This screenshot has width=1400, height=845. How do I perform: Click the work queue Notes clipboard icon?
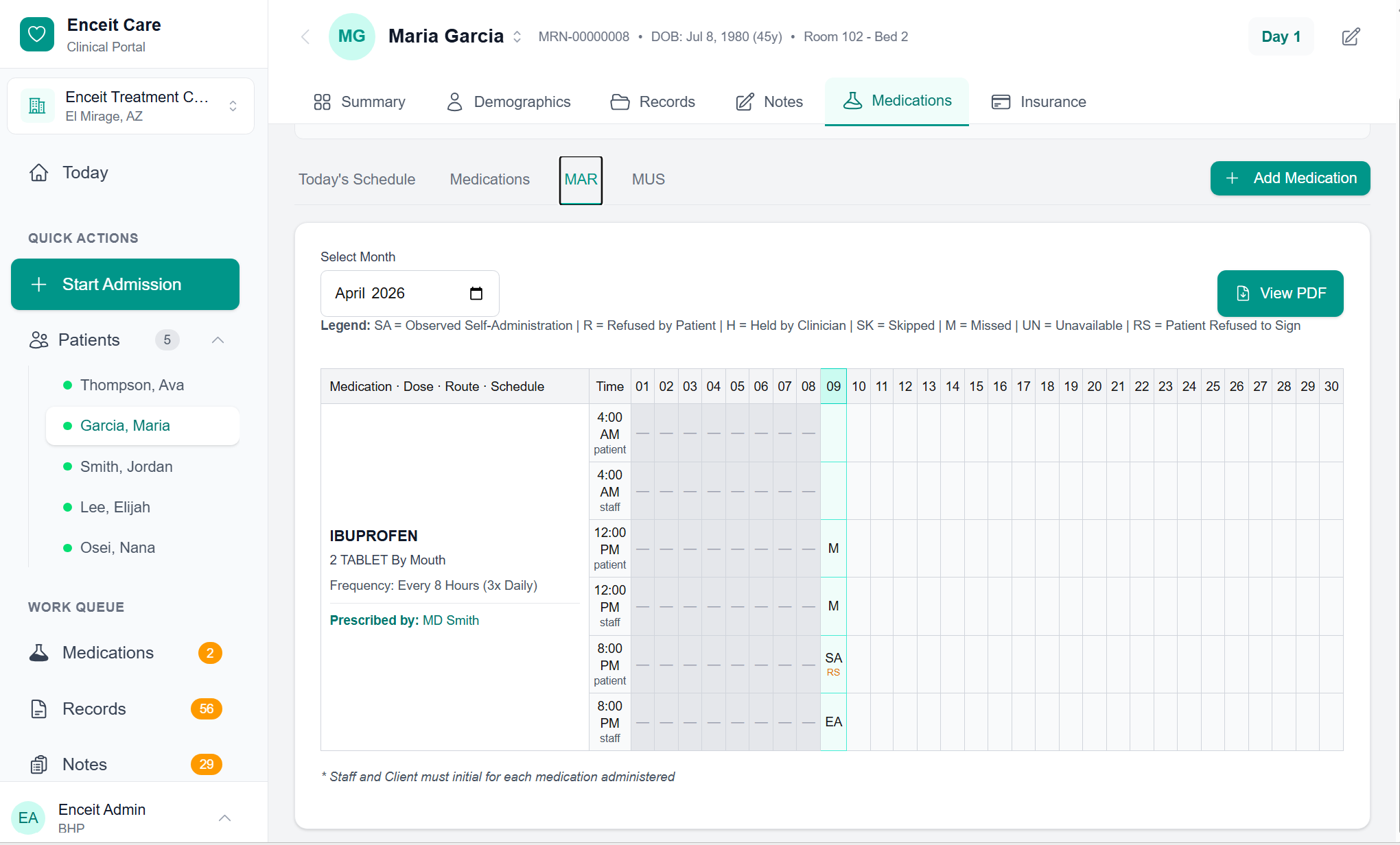click(39, 764)
